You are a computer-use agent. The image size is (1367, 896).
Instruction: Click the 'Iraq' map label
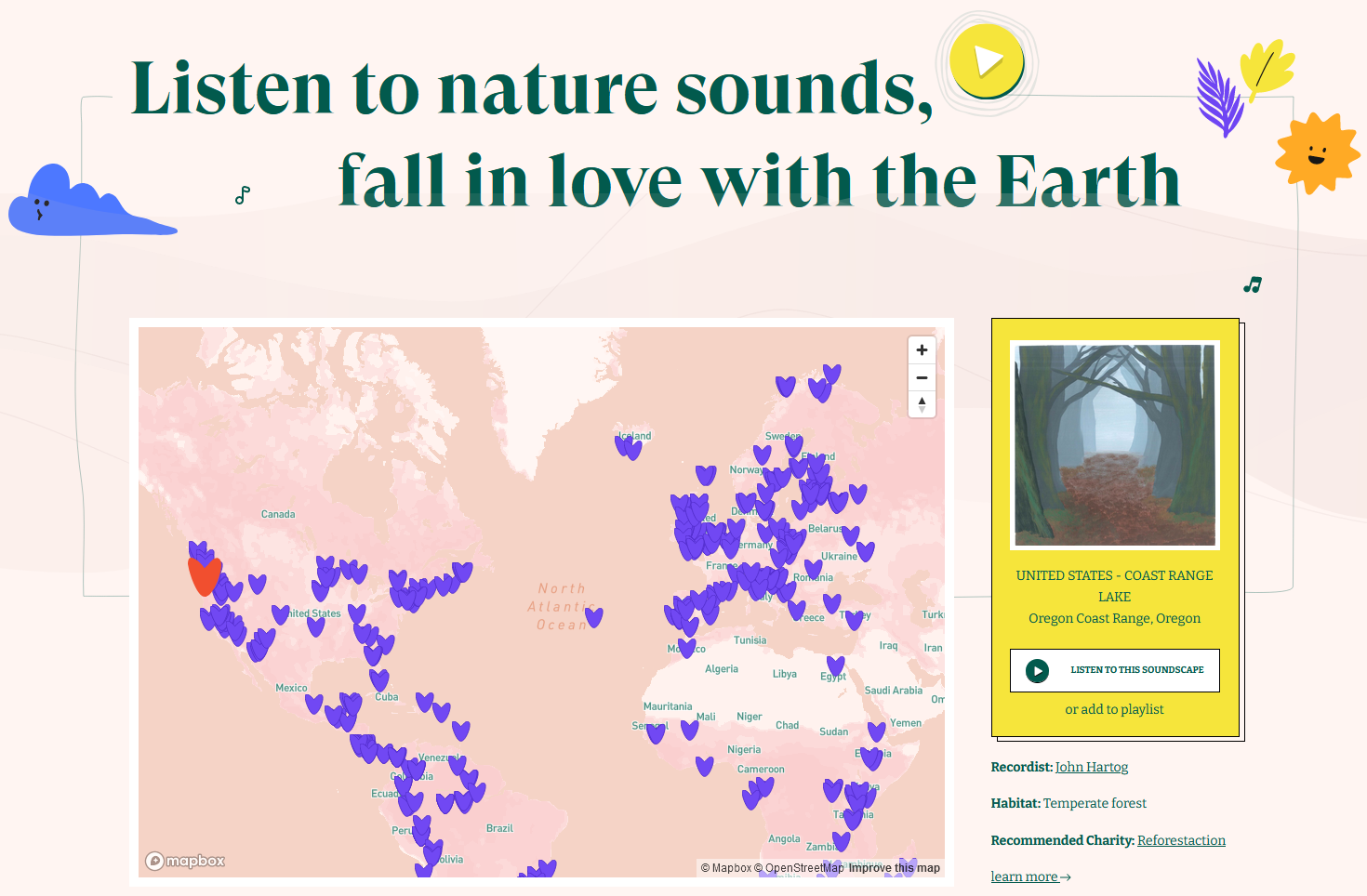coord(889,645)
